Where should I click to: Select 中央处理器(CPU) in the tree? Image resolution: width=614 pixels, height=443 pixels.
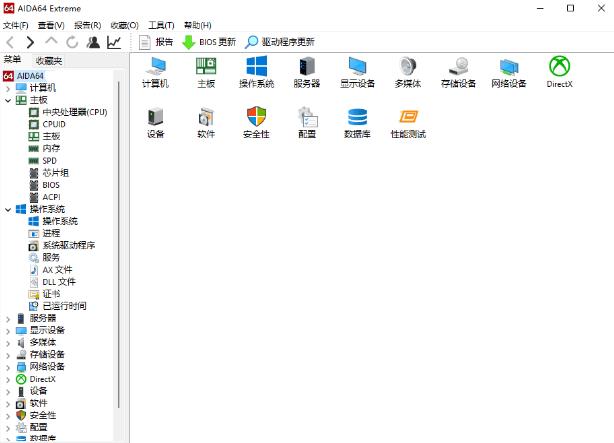click(x=68, y=112)
